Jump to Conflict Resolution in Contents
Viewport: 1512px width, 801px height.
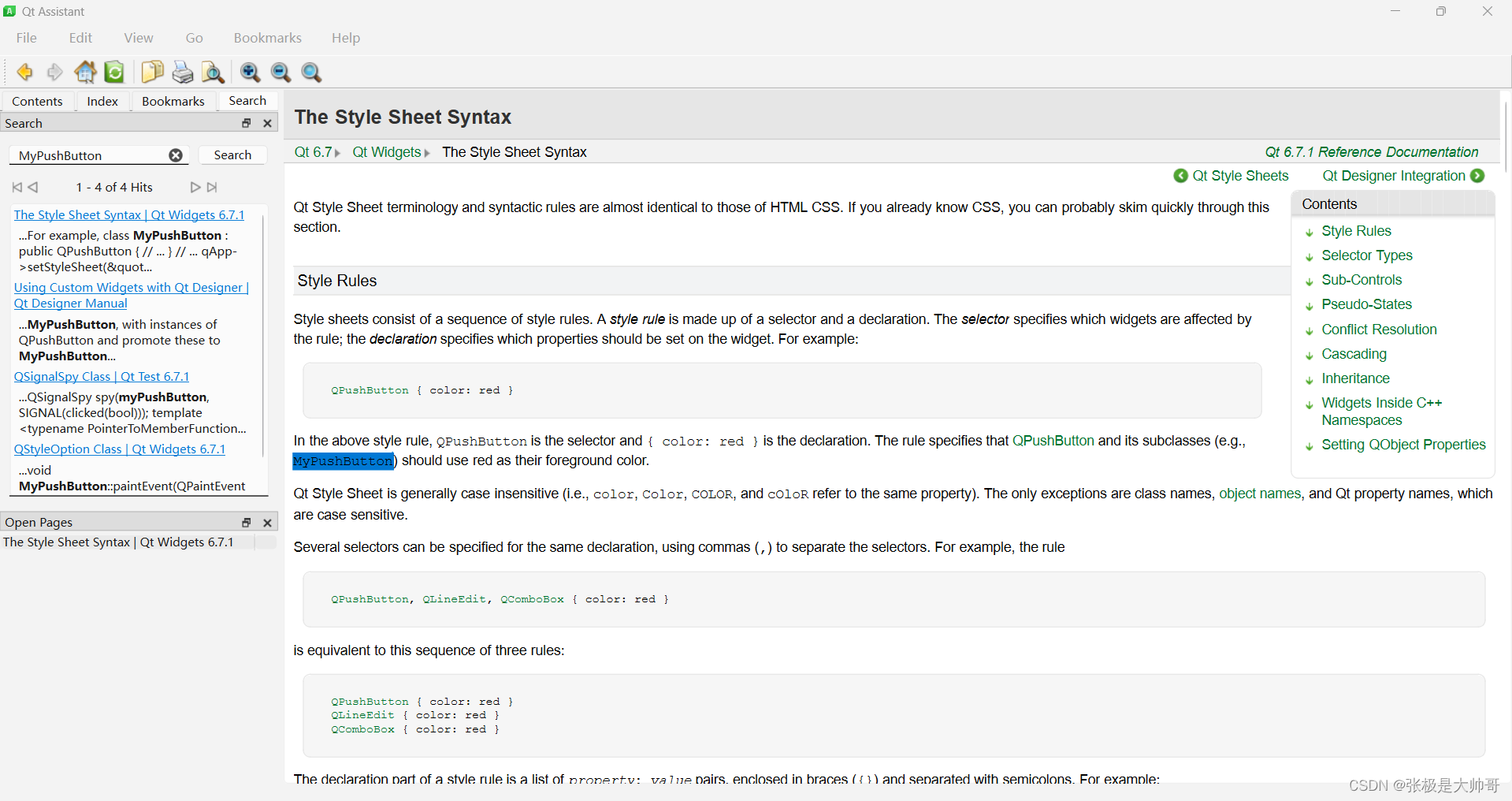pyautogui.click(x=1379, y=330)
